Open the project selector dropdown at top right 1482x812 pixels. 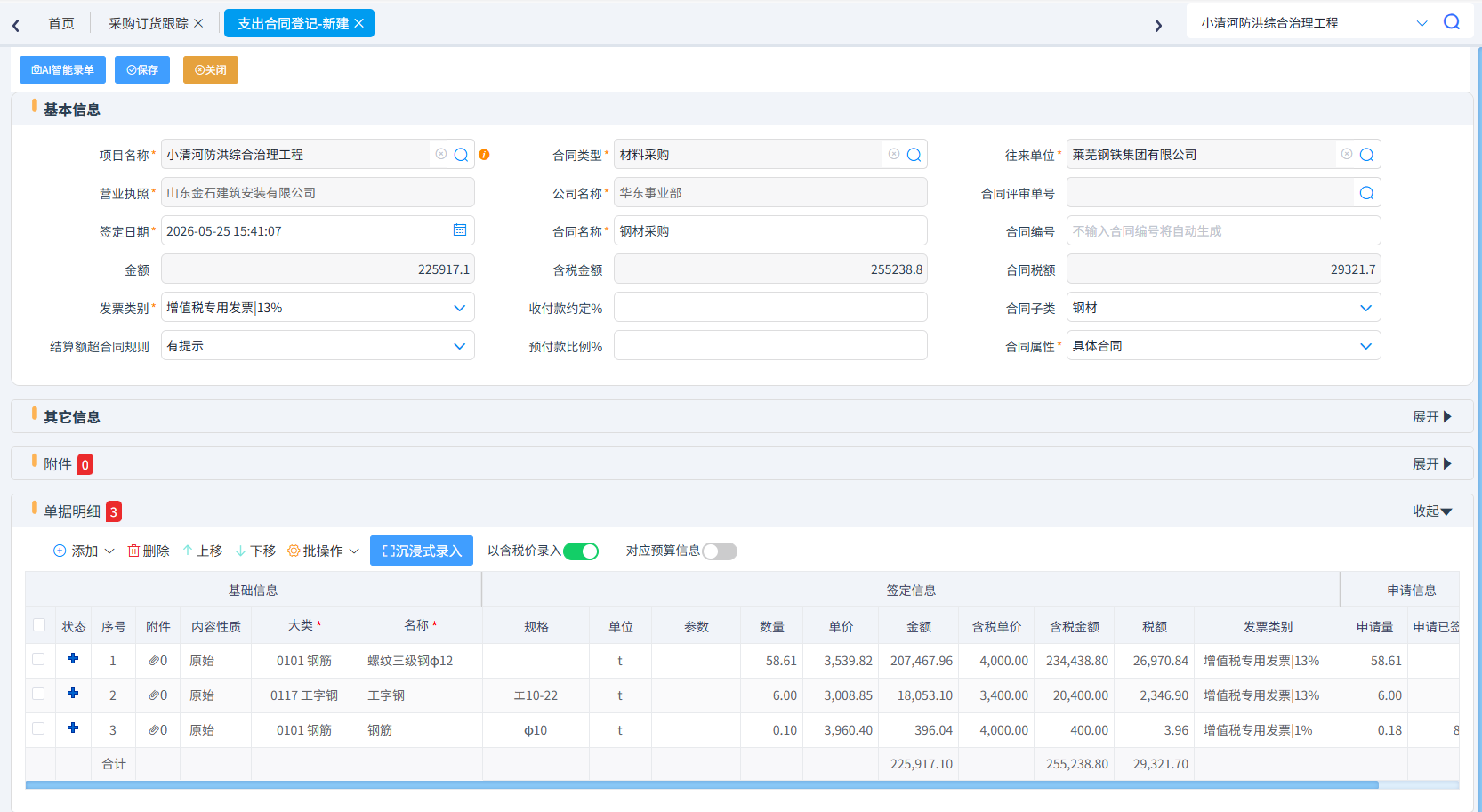pyautogui.click(x=1422, y=23)
